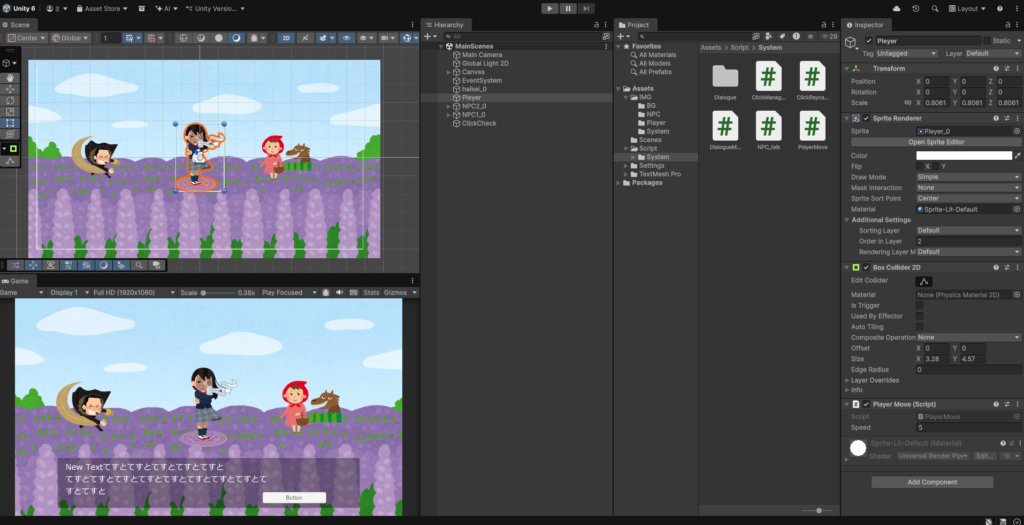Click the Add Component button
This screenshot has height=525, width=1024.
(931, 482)
